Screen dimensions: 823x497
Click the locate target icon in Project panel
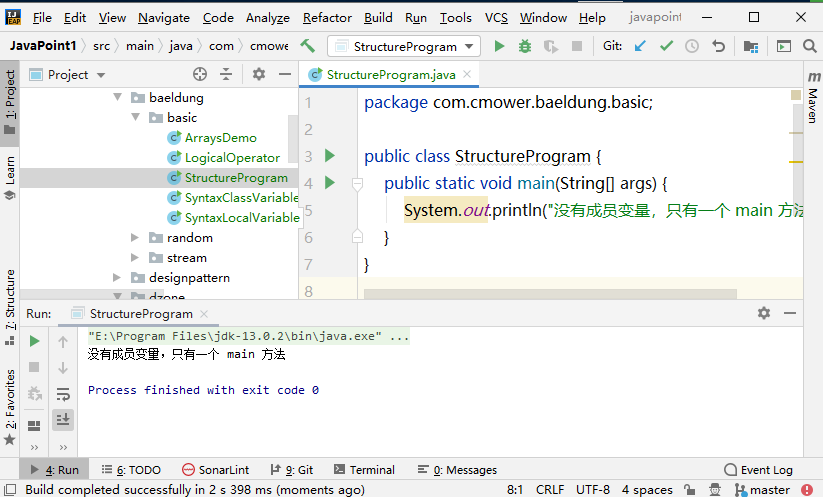coord(199,75)
